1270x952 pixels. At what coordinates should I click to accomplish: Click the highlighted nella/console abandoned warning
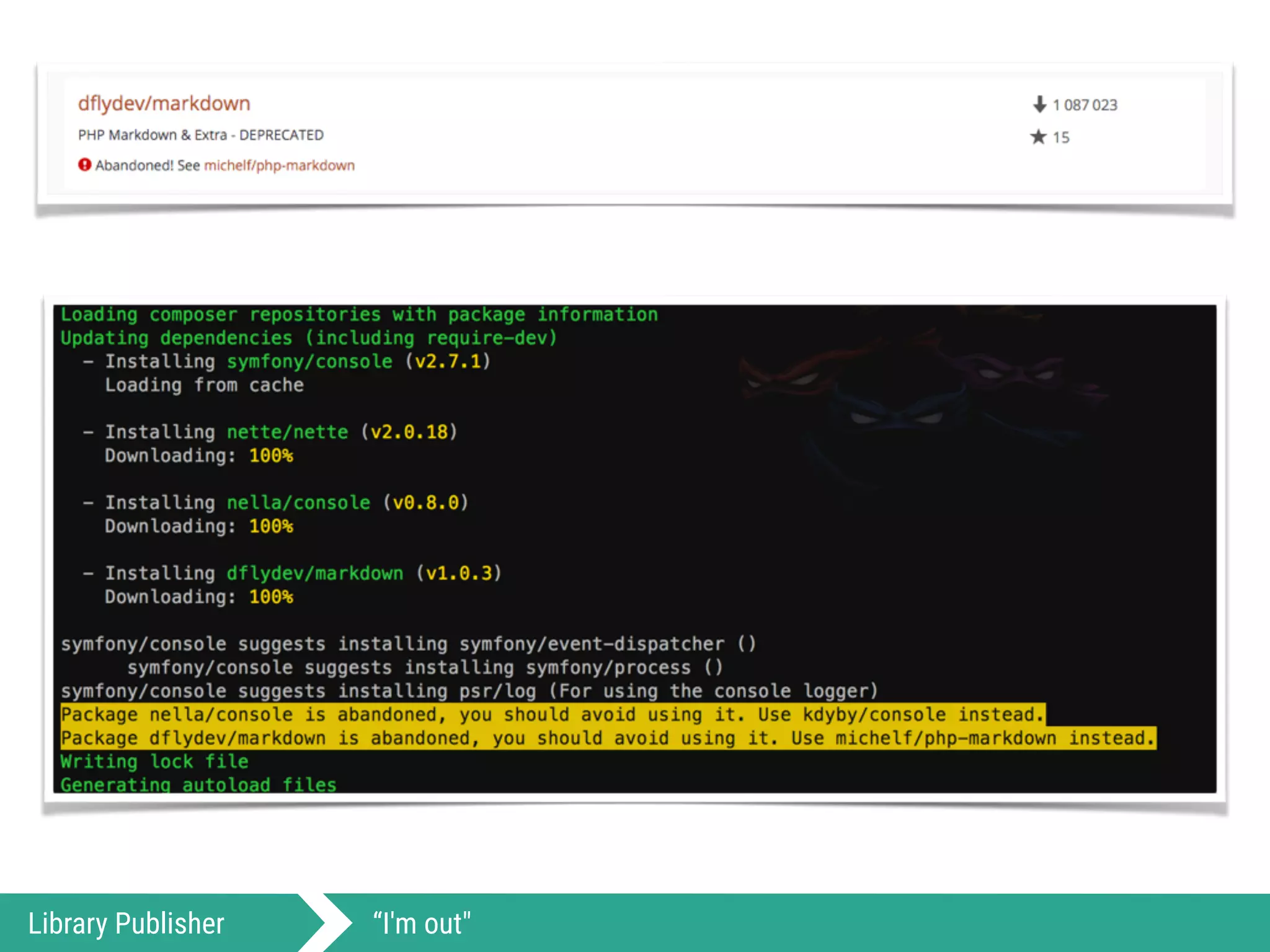tap(552, 715)
